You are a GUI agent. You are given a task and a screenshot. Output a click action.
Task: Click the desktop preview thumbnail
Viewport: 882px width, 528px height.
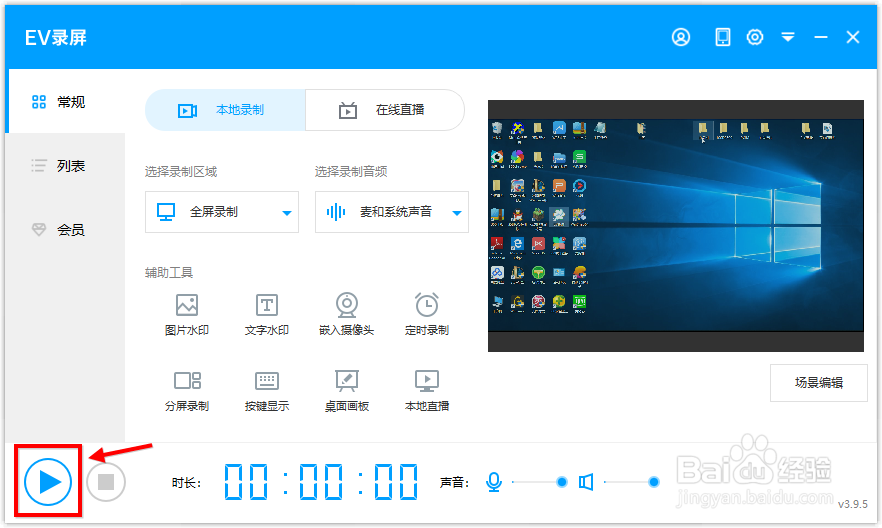tap(676, 226)
